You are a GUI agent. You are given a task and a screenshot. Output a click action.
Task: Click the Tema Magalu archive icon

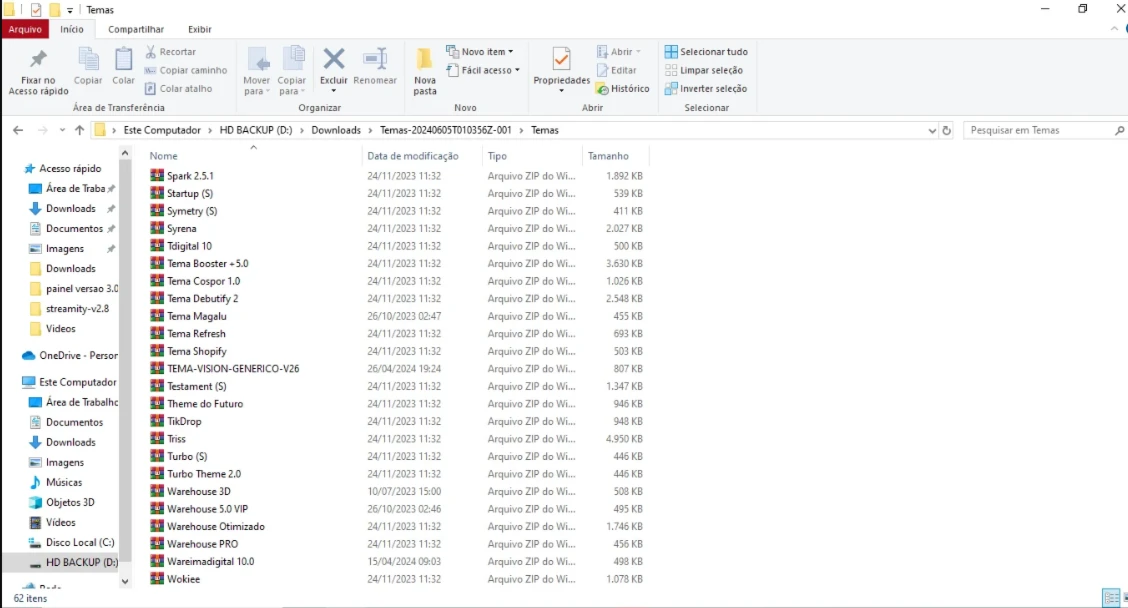point(157,316)
